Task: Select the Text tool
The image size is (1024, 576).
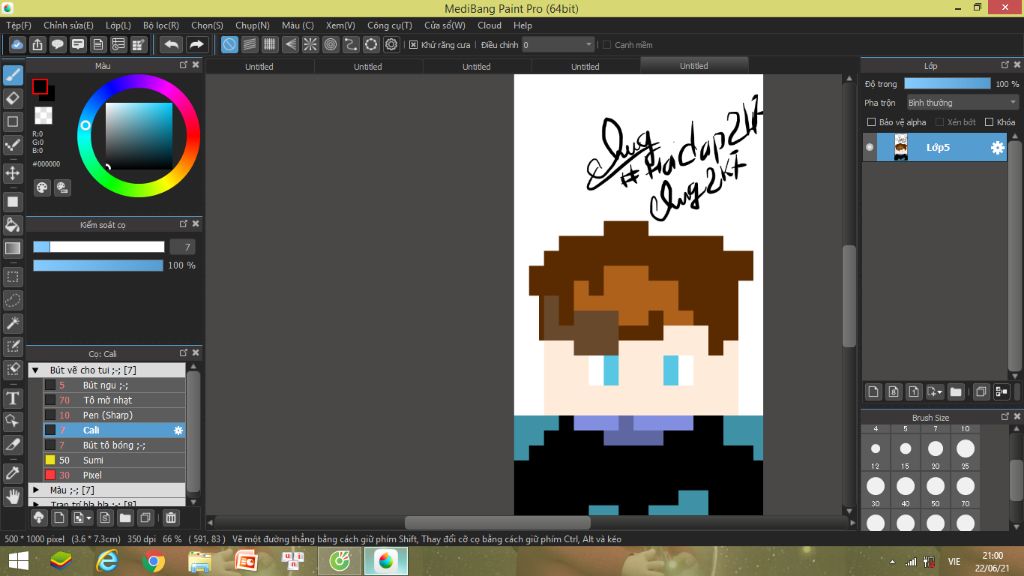Action: coord(13,398)
